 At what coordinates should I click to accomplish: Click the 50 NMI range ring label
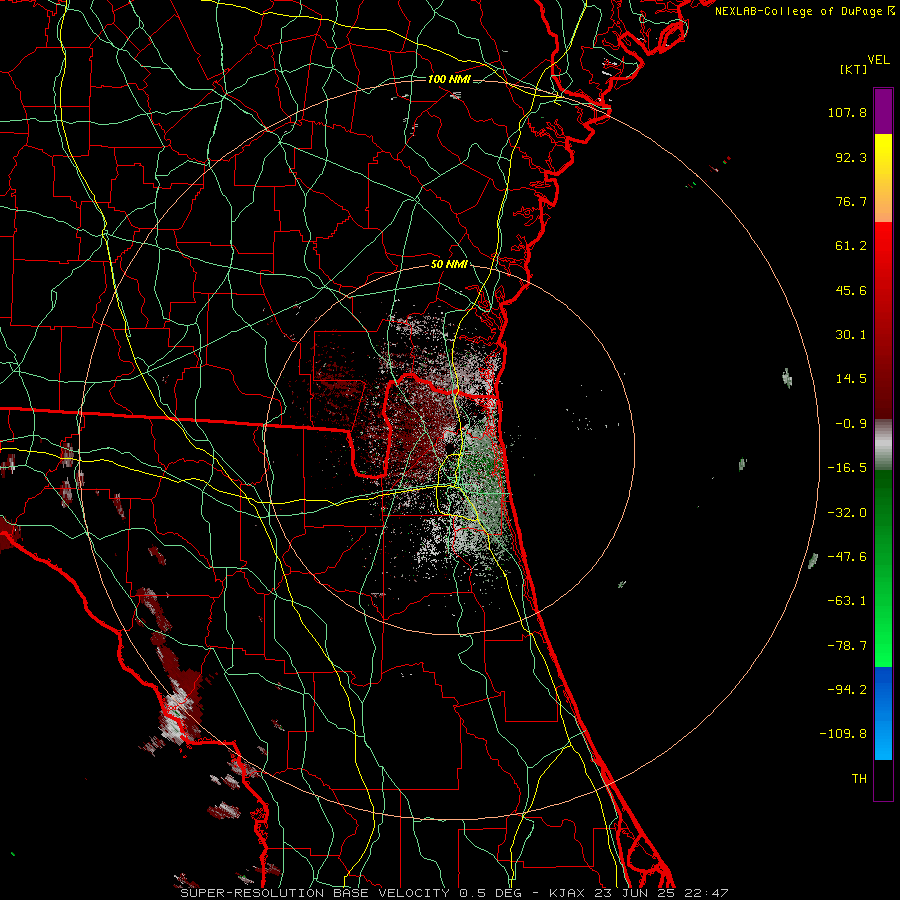tap(449, 264)
